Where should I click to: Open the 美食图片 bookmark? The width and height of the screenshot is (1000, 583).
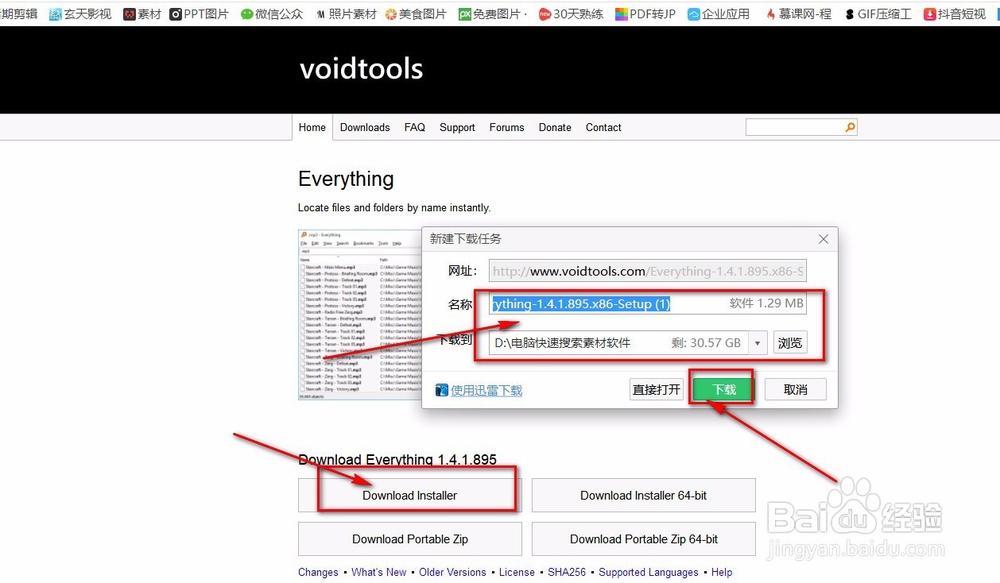416,14
